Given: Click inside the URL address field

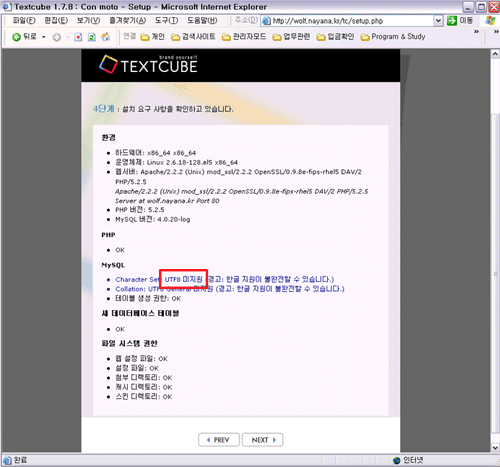Looking at the screenshot, I should (352, 21).
